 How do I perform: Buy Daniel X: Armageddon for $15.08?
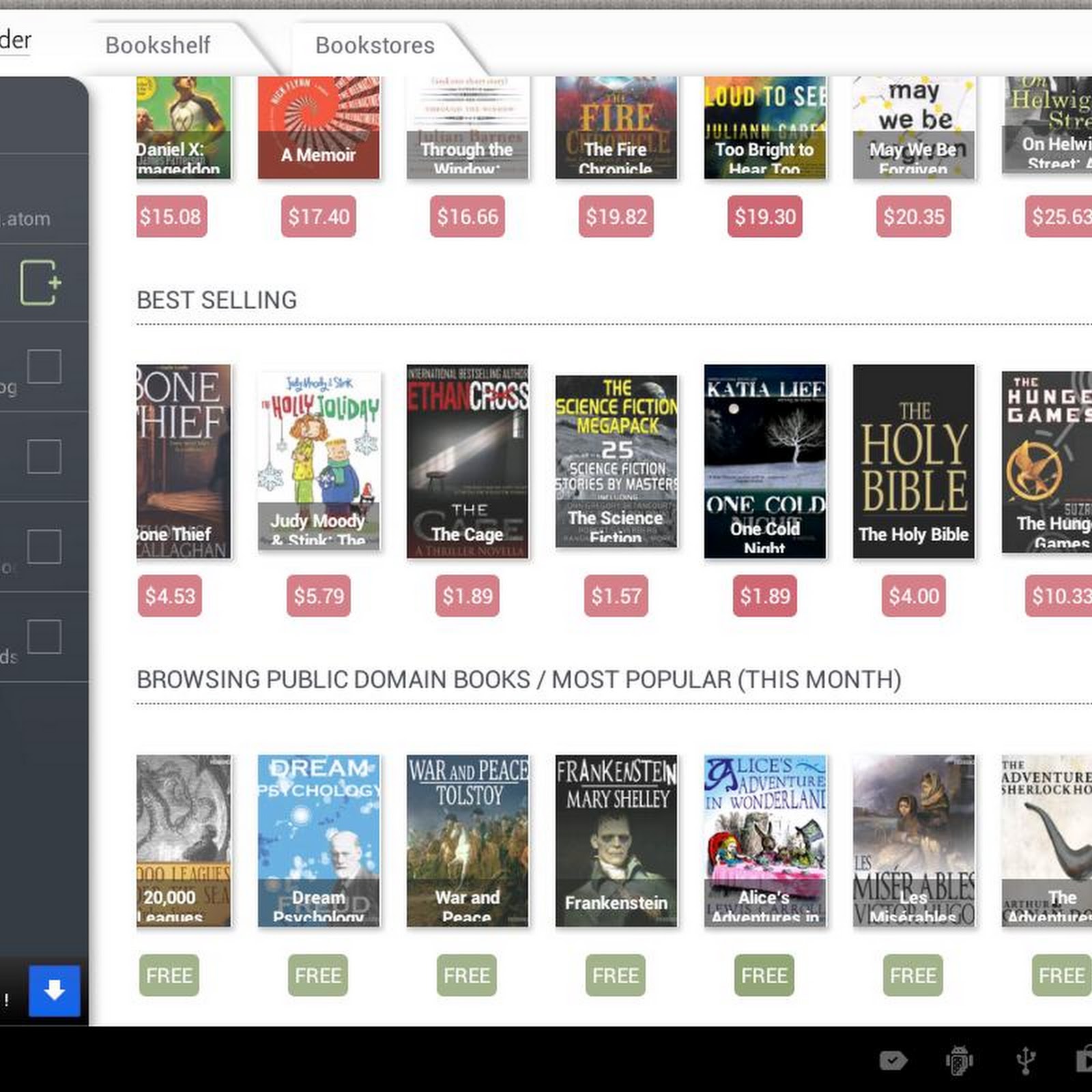[x=171, y=216]
